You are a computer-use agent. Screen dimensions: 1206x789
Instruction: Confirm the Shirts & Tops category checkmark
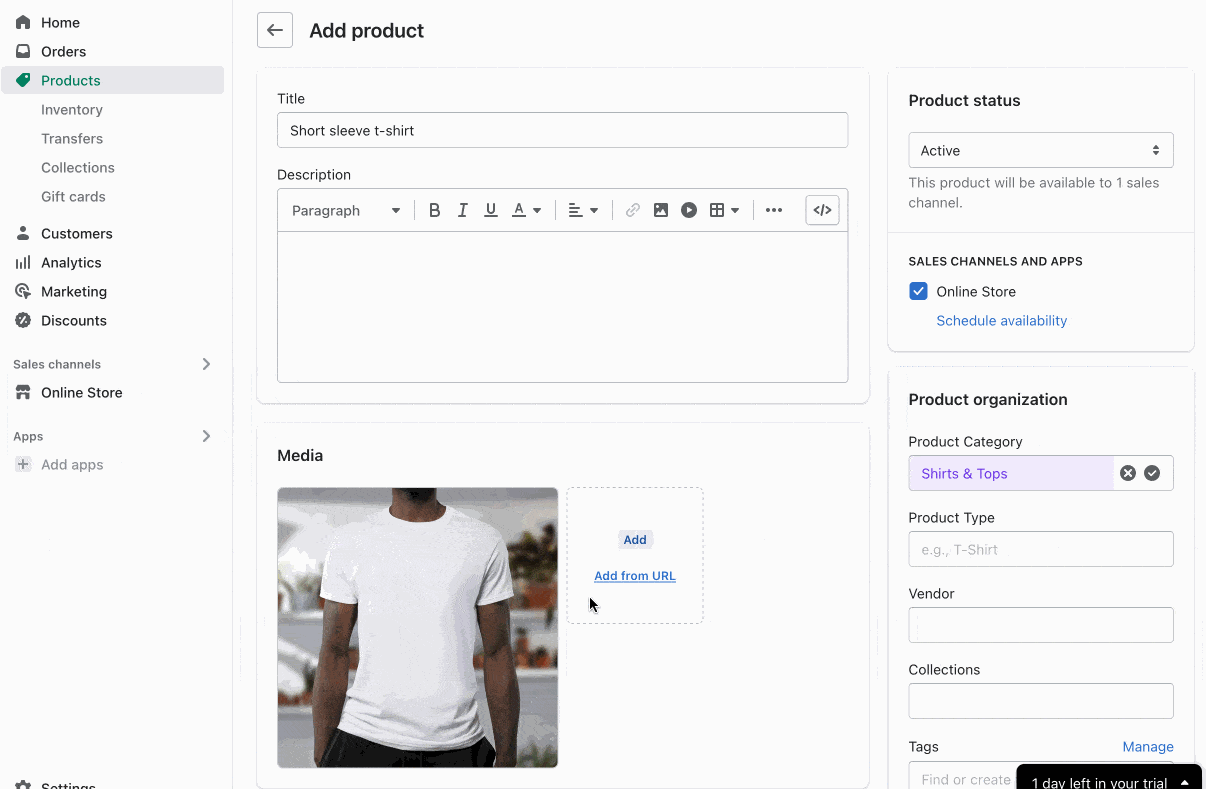1152,473
